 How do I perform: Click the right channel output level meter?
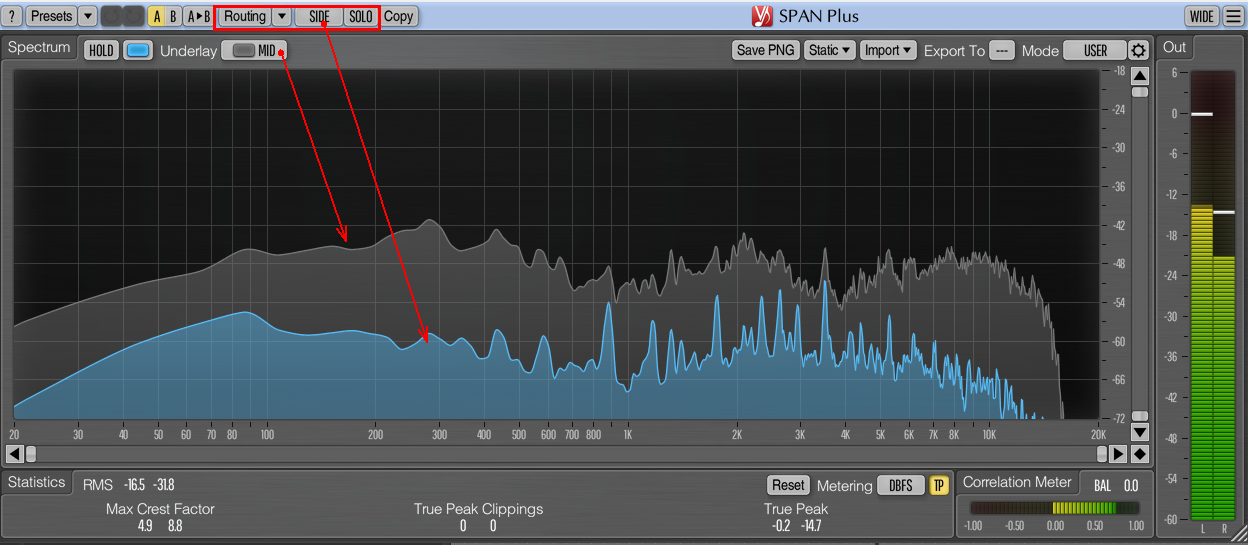tap(1224, 295)
